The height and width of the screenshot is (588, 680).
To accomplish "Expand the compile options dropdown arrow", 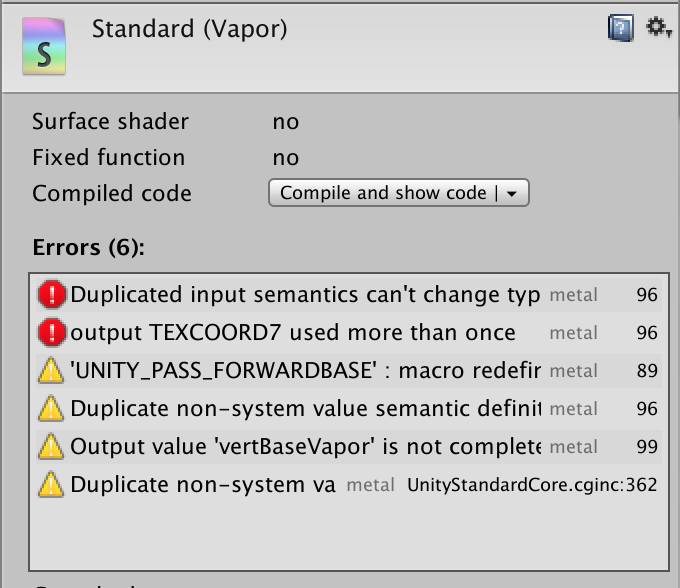I will coord(511,194).
